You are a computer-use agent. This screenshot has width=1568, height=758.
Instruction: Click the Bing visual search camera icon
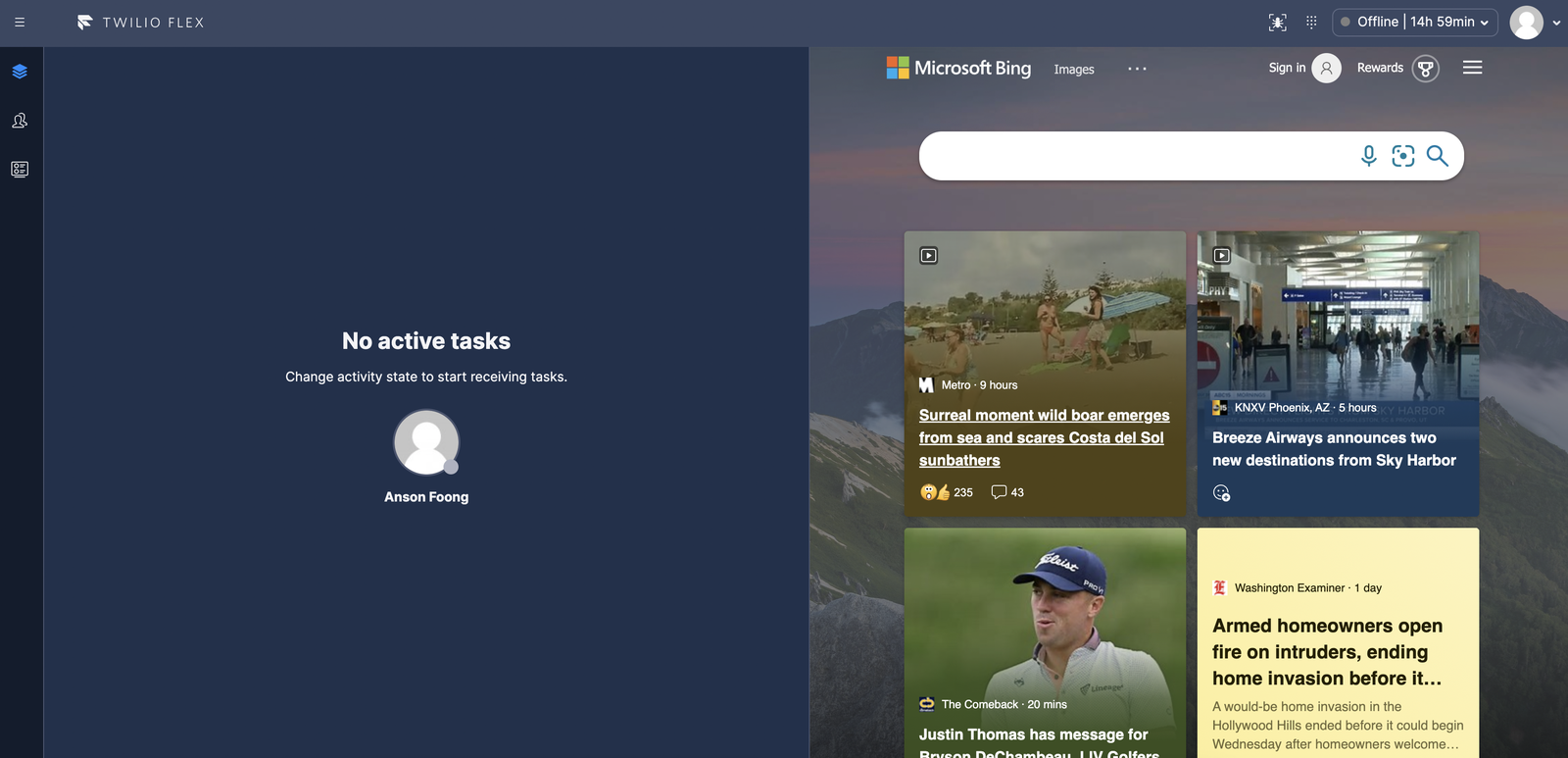(1403, 156)
